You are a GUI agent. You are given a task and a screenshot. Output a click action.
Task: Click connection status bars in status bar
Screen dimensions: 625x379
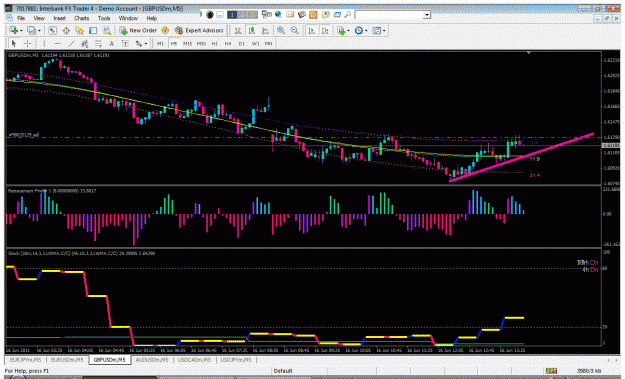pos(551,371)
